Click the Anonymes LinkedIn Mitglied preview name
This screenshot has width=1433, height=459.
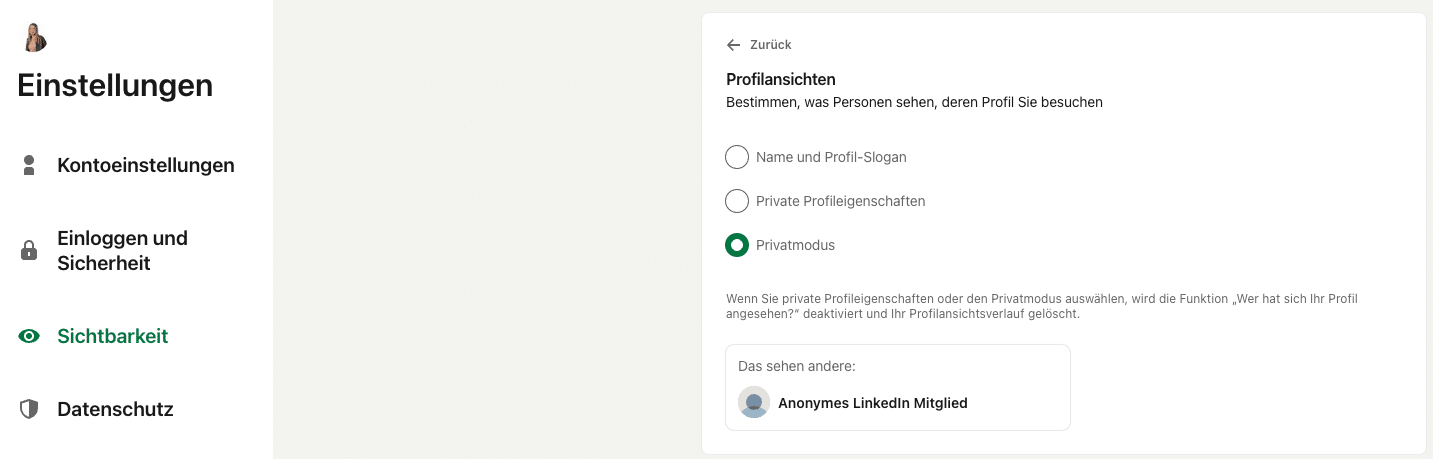[873, 403]
